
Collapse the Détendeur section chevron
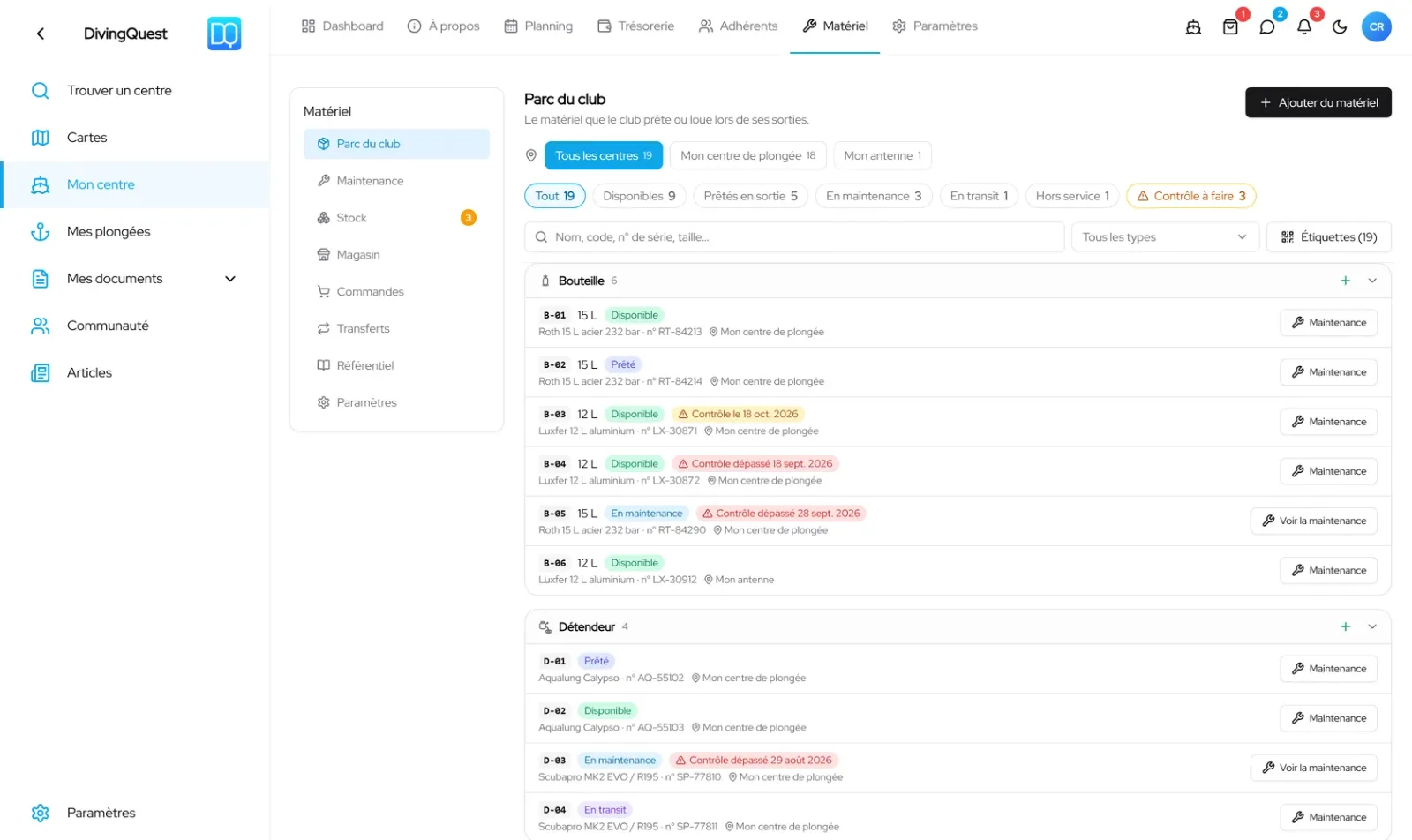tap(1372, 626)
